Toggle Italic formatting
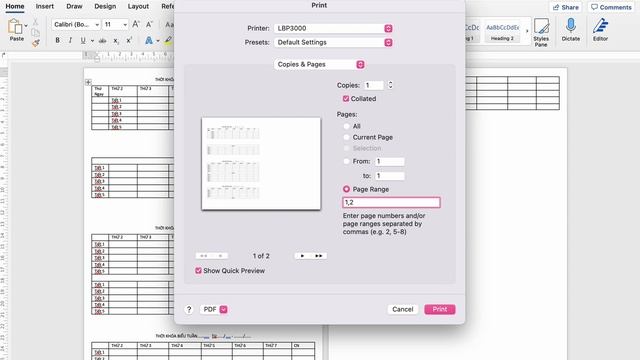The image size is (640, 360). pos(70,40)
